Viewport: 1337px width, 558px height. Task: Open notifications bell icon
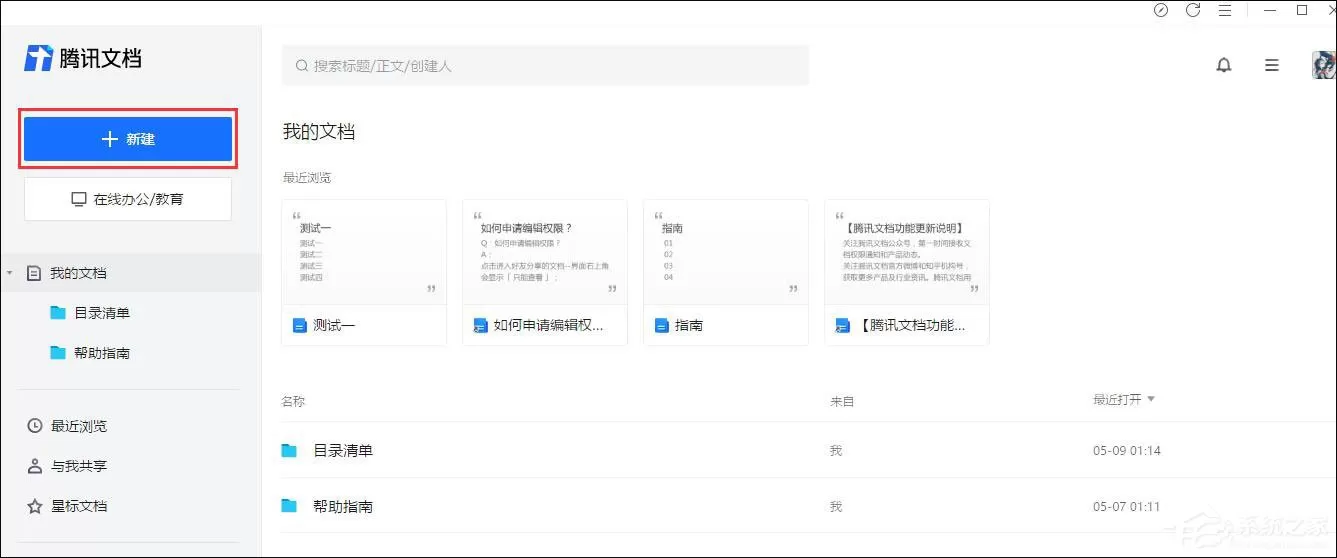[x=1224, y=65]
